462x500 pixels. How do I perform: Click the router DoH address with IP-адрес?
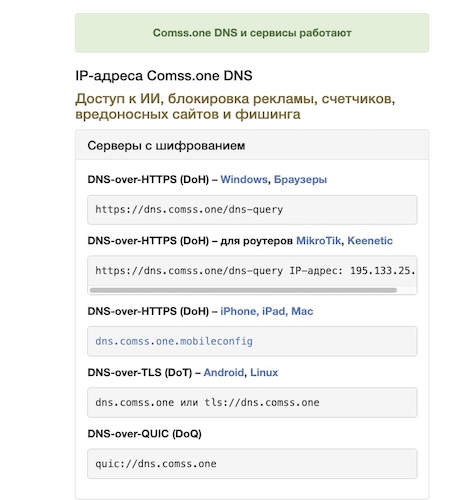point(252,271)
